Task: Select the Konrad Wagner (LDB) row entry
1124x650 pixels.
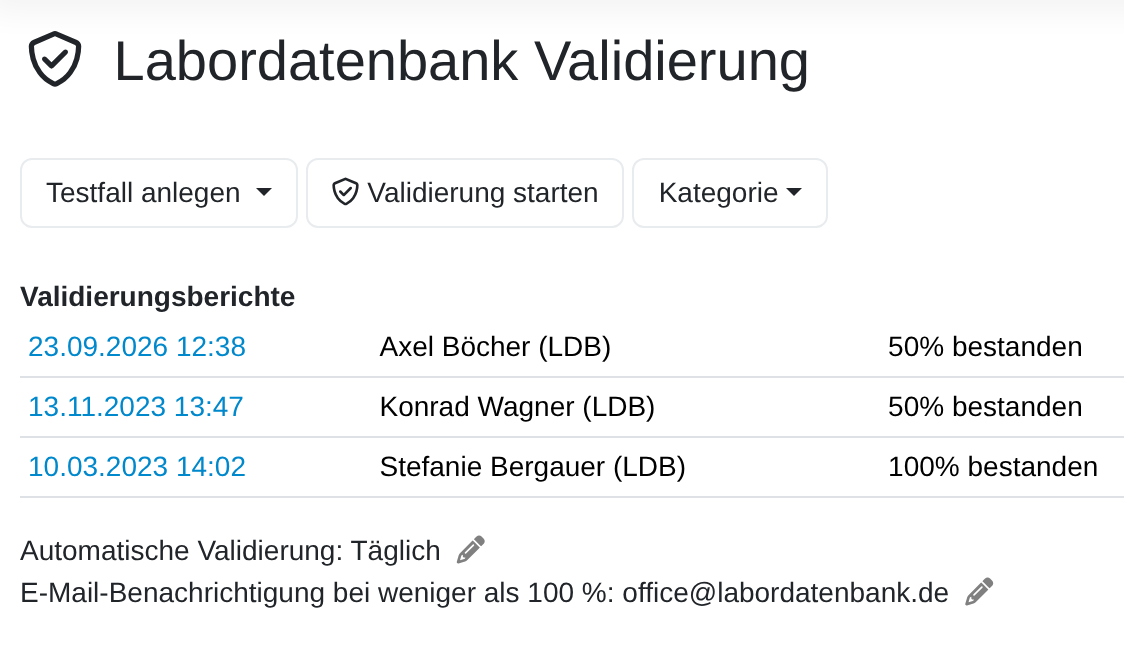Action: [x=518, y=407]
